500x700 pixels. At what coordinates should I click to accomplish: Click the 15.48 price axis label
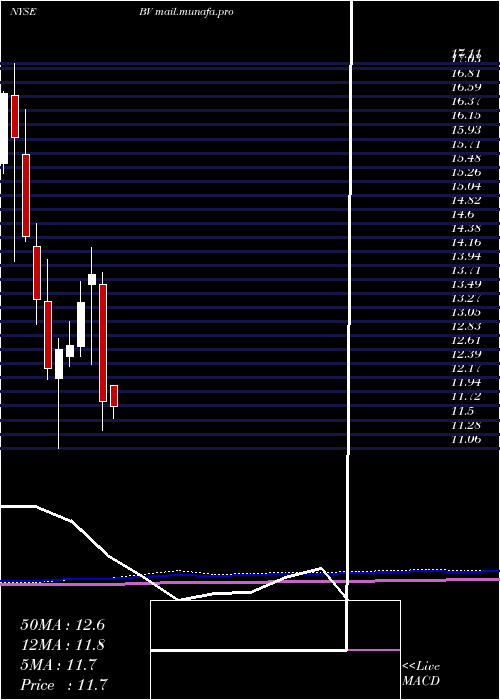point(466,158)
